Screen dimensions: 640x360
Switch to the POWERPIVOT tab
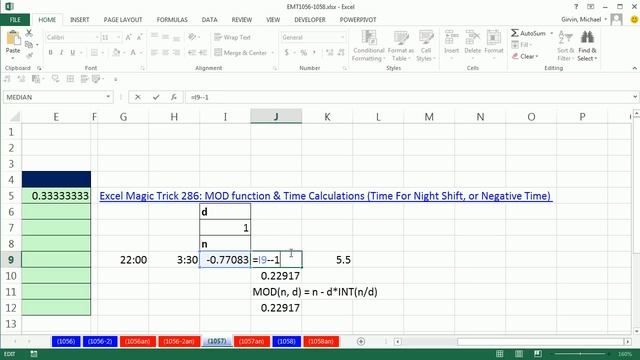[x=358, y=20]
